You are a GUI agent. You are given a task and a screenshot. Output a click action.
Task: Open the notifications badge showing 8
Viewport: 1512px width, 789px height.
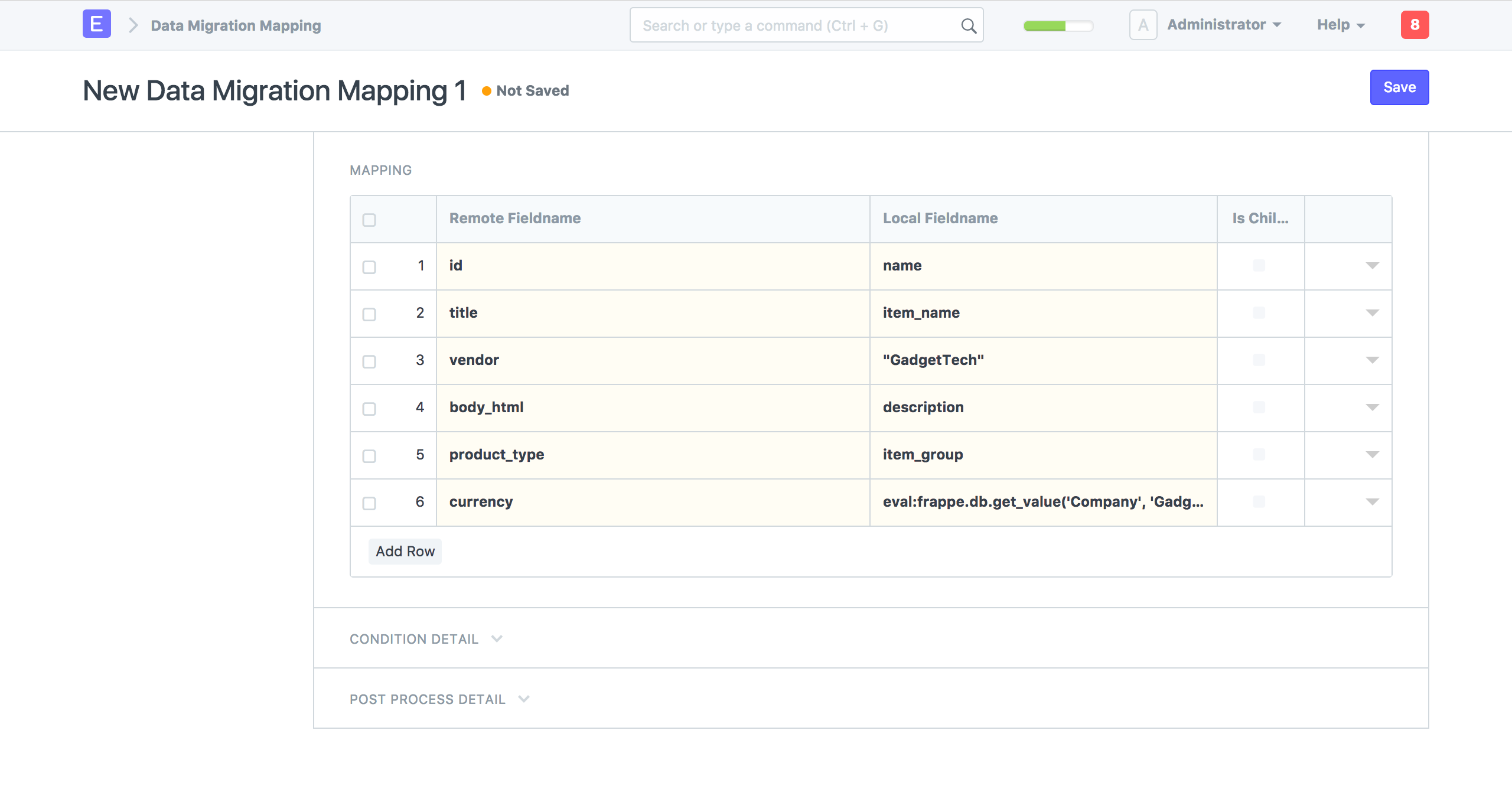[x=1417, y=25]
